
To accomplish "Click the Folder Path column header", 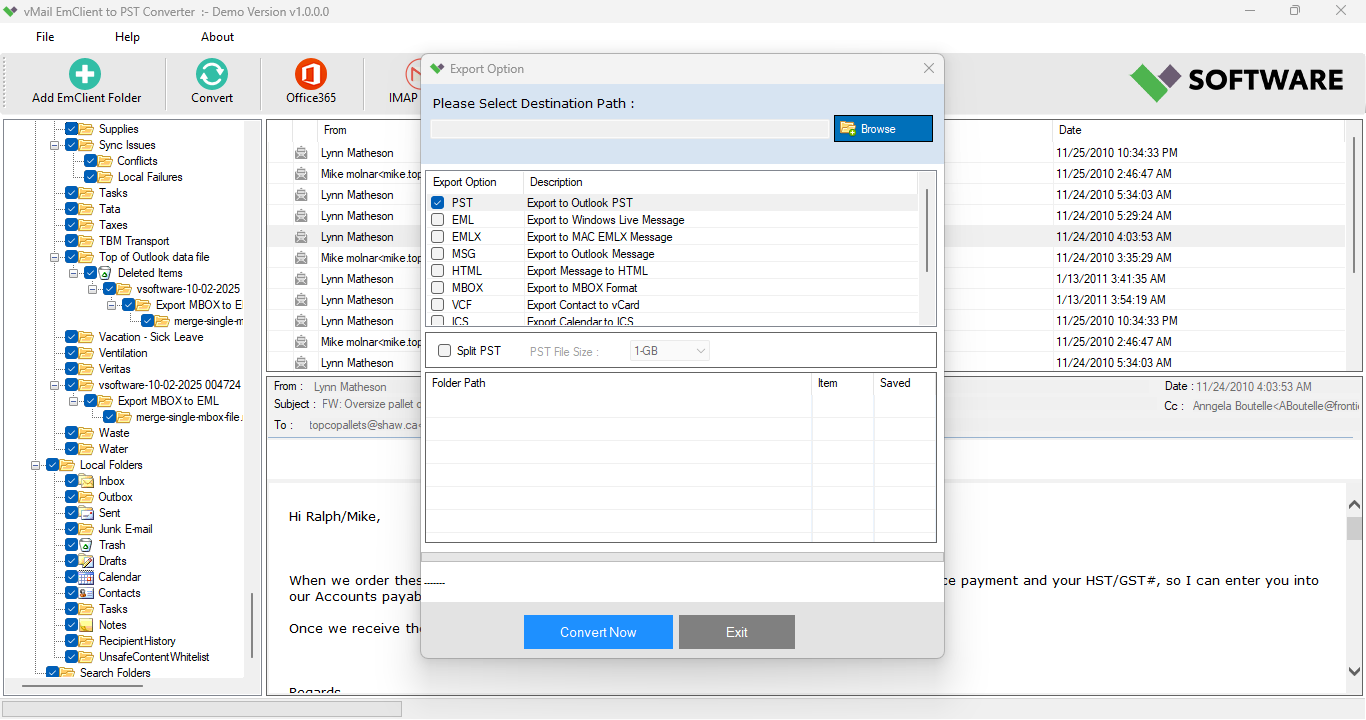I will click(619, 383).
